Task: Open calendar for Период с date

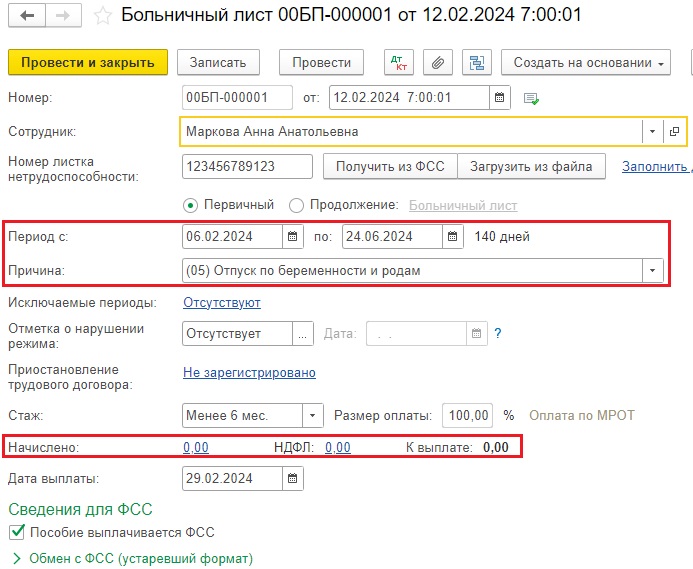Action: click(293, 237)
